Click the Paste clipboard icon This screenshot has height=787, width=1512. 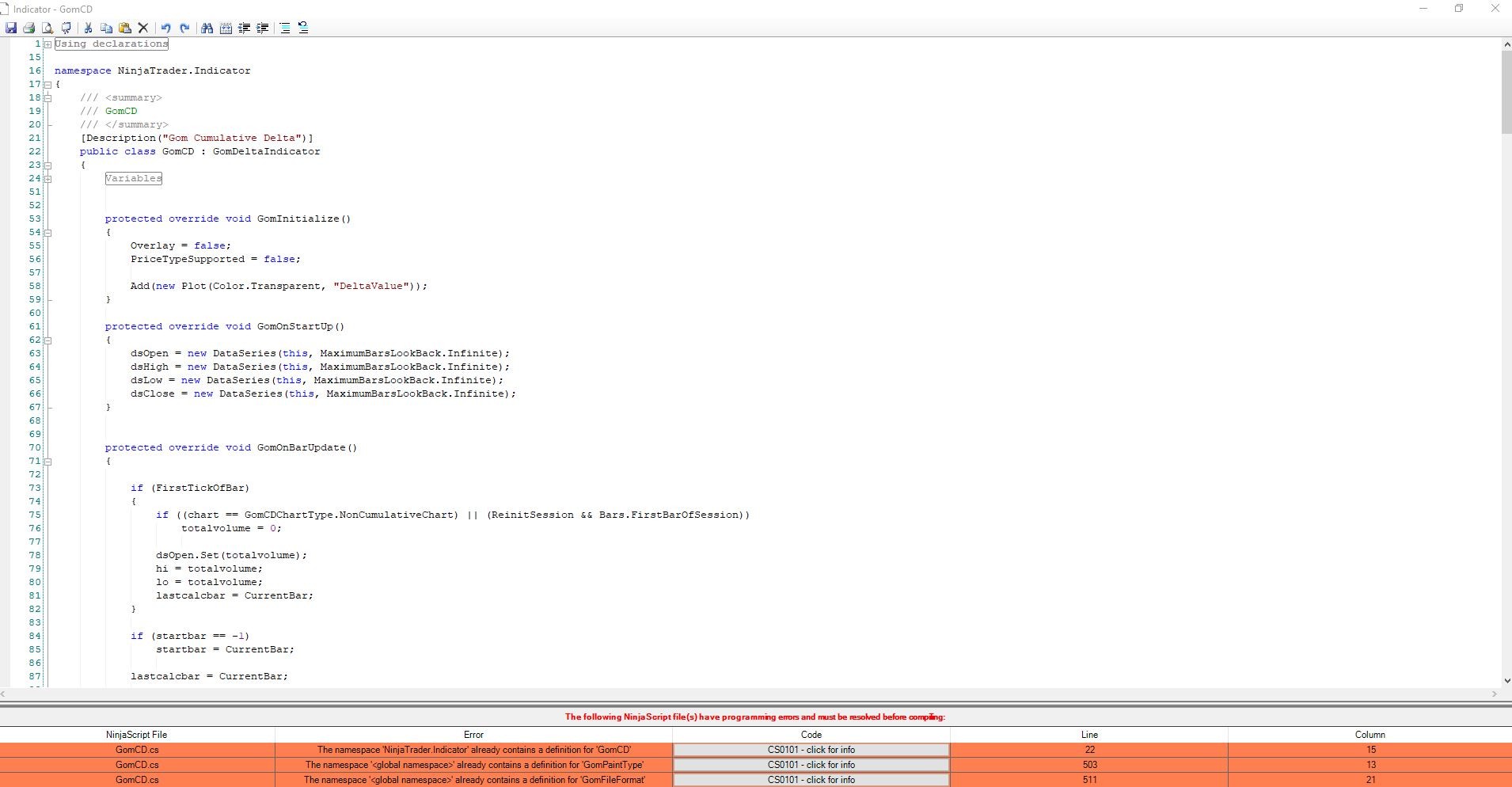point(125,29)
